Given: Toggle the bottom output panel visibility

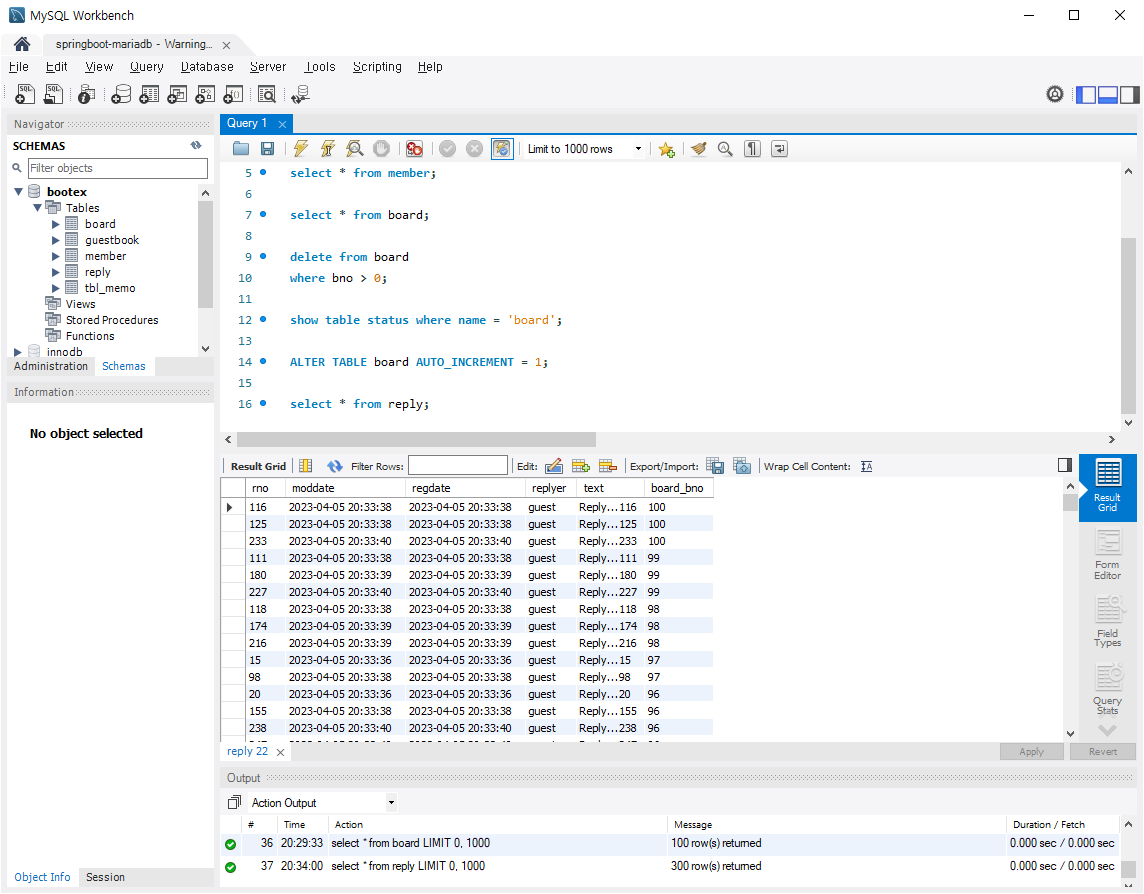Looking at the screenshot, I should tap(1108, 94).
